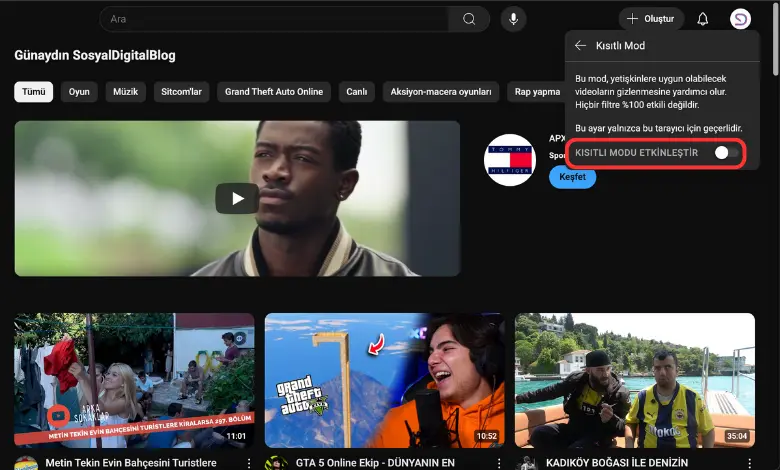The height and width of the screenshot is (470, 780).
Task: Click the page vertical scrollbar
Action: (776, 39)
